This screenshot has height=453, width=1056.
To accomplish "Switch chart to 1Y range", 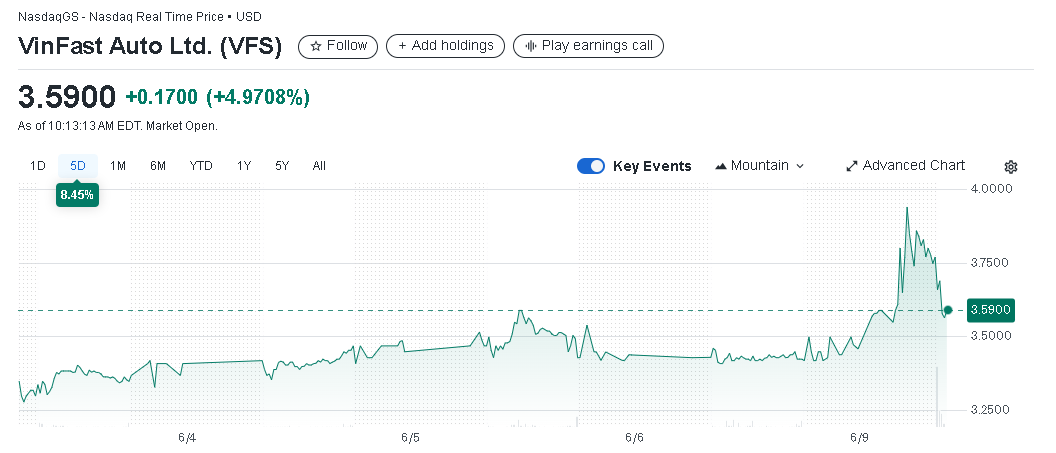I will coord(244,166).
